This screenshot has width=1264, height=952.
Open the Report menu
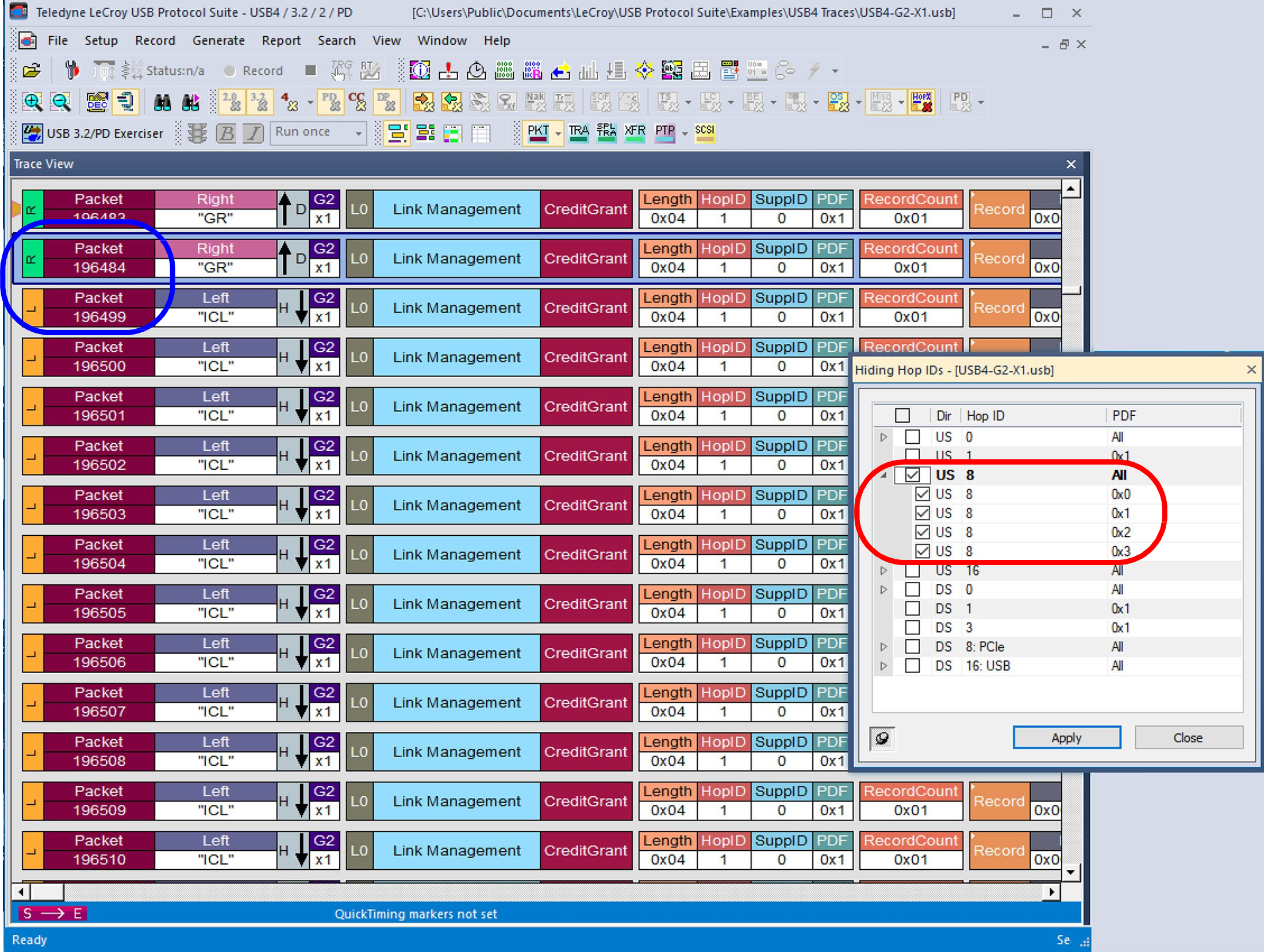coord(281,40)
